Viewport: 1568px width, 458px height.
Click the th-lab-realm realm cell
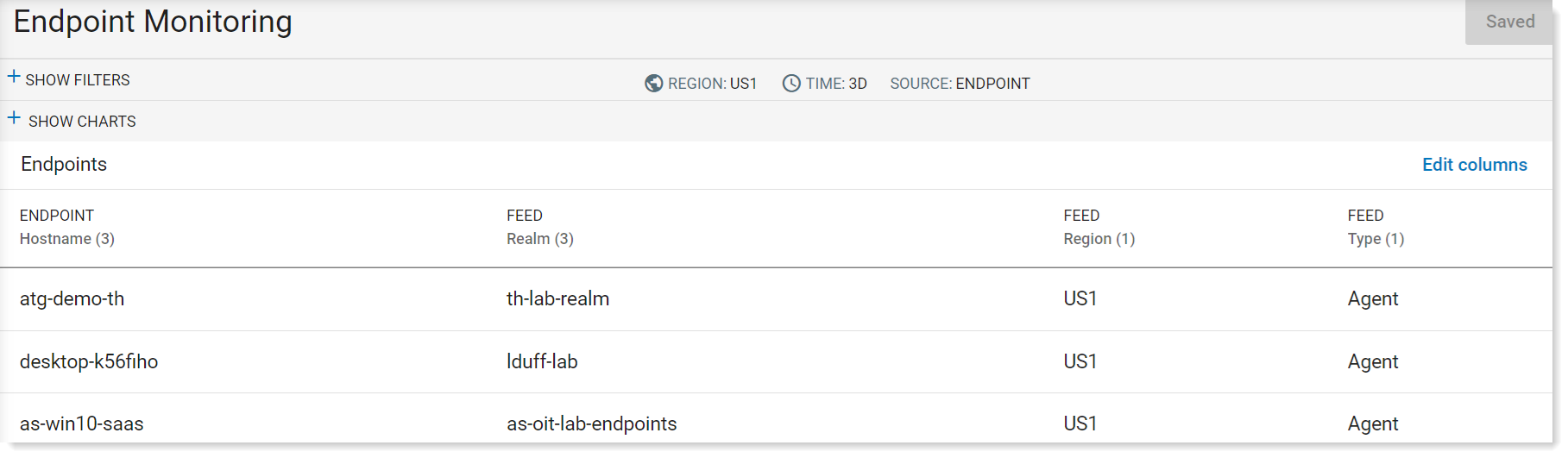(557, 299)
